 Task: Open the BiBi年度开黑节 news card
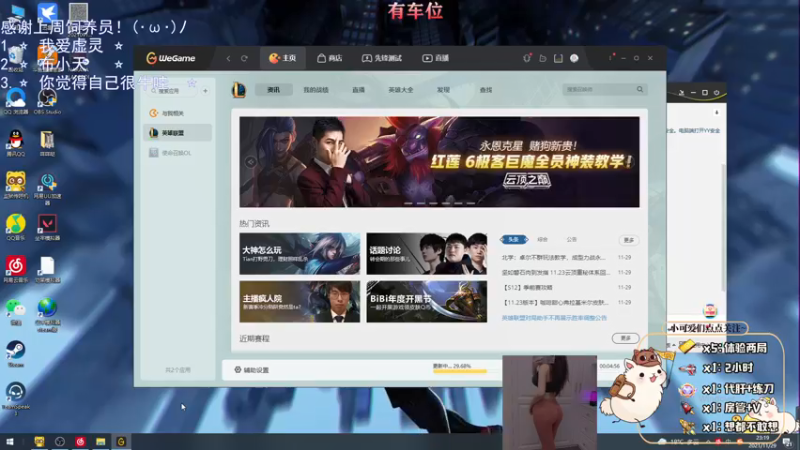point(427,301)
